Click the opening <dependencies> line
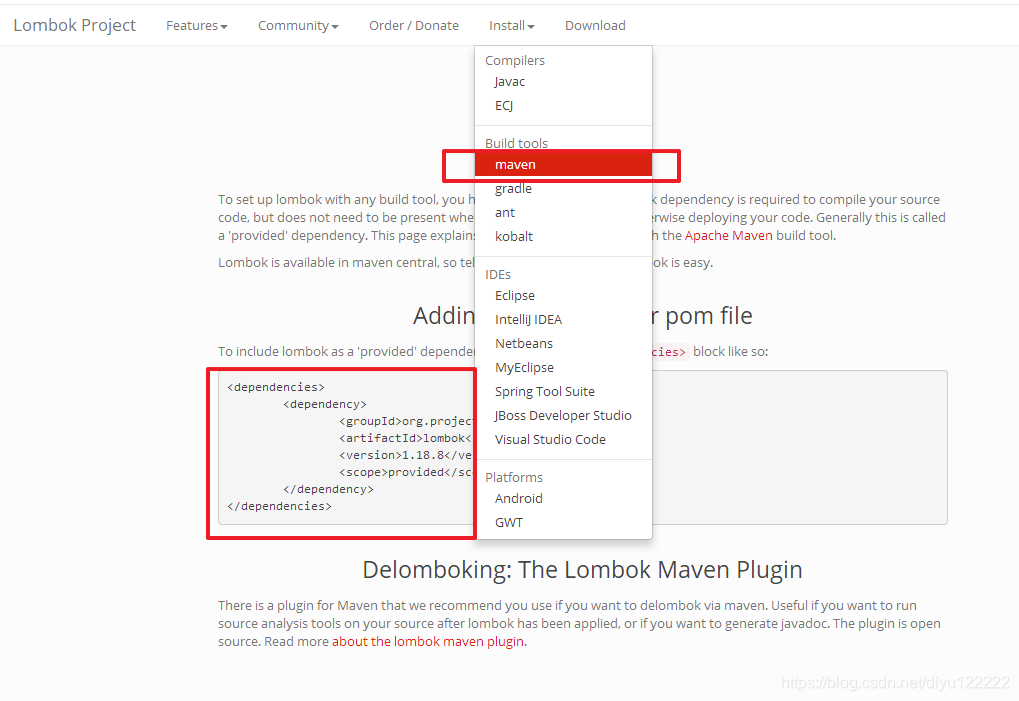Screen dimensions: 1019x701 [276, 387]
